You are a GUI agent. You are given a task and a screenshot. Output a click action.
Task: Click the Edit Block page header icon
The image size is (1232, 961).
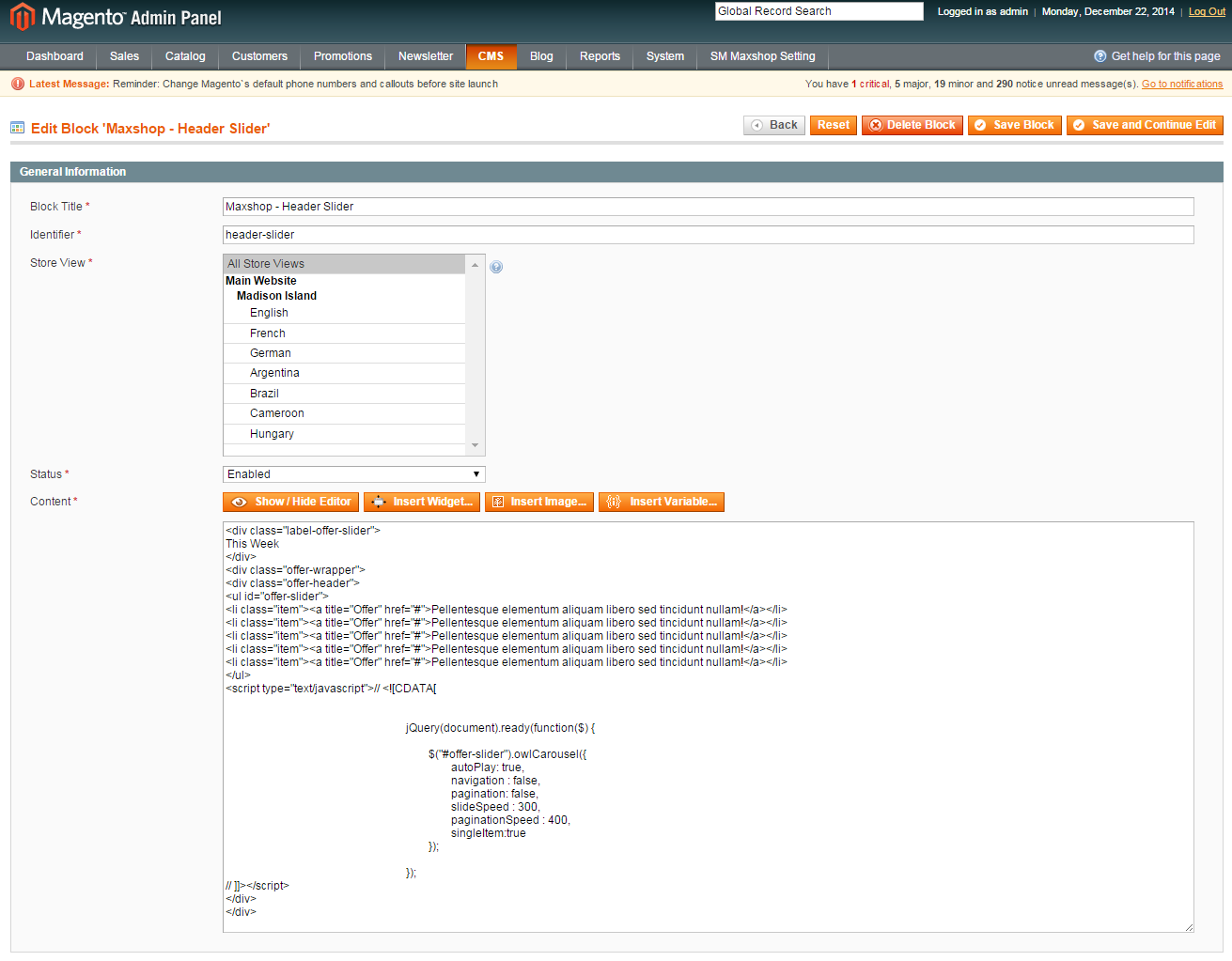tap(17, 128)
